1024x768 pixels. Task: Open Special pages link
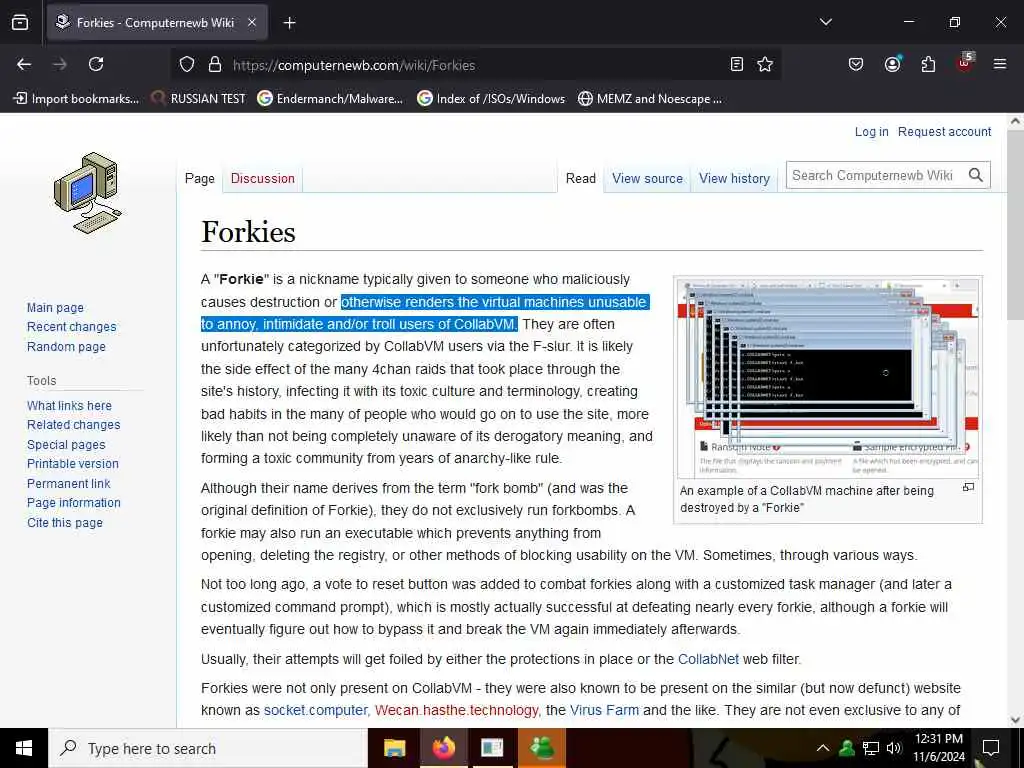click(66, 445)
